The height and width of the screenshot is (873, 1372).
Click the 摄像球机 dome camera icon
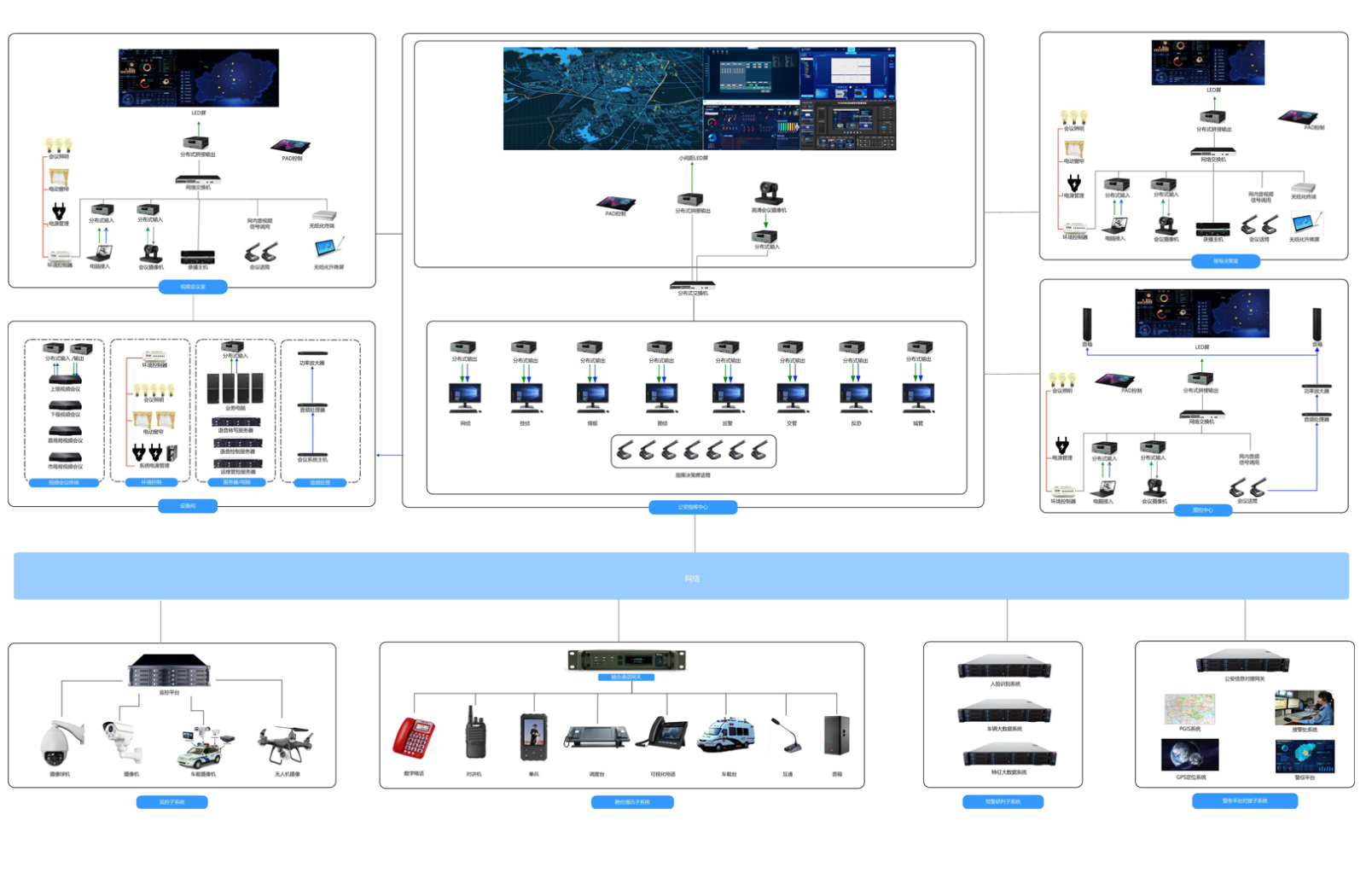[x=61, y=742]
